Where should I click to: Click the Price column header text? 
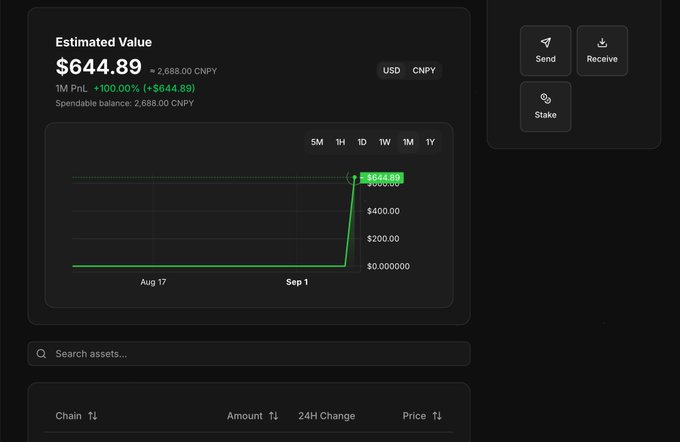(x=414, y=416)
